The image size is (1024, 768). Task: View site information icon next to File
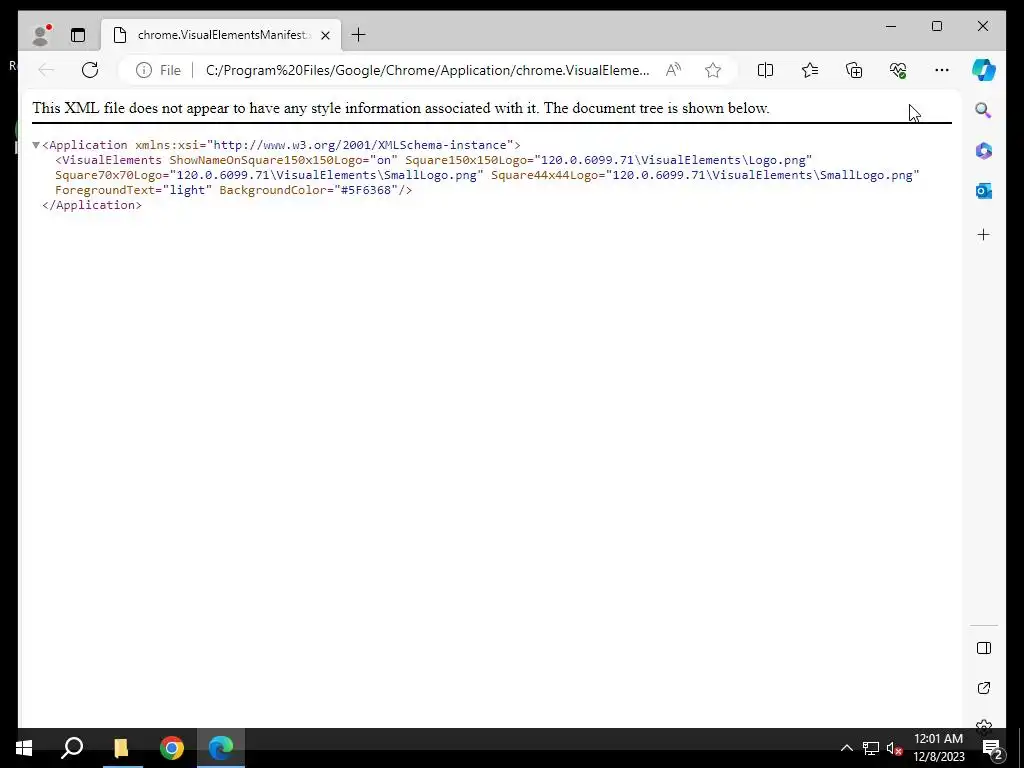144,70
